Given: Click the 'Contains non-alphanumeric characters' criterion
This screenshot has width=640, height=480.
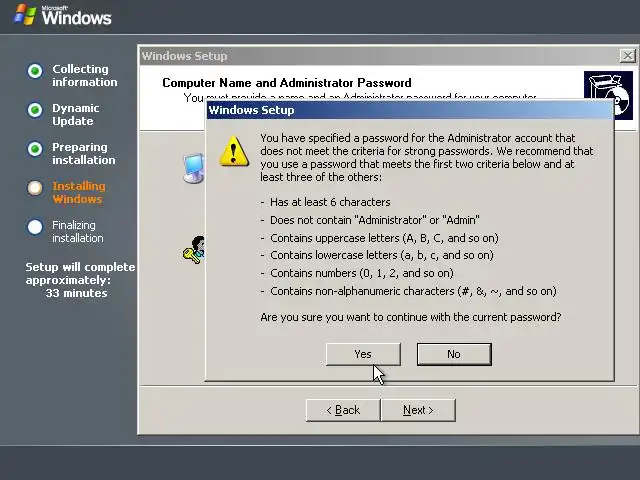Looking at the screenshot, I should click(413, 291).
